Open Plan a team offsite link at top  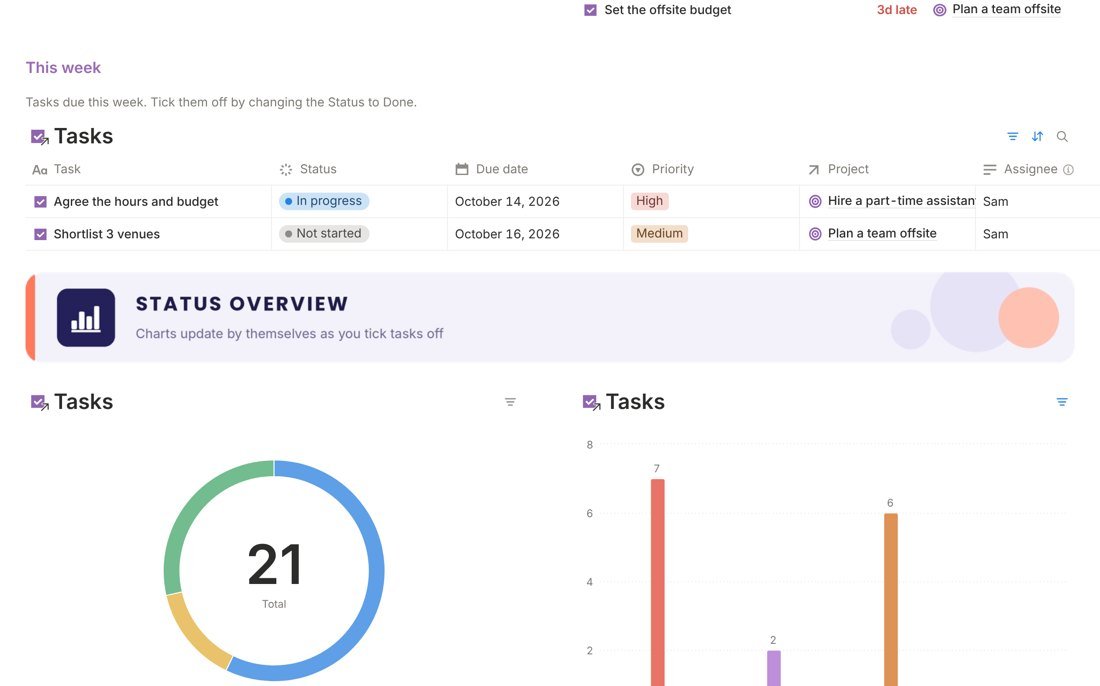coord(1006,9)
